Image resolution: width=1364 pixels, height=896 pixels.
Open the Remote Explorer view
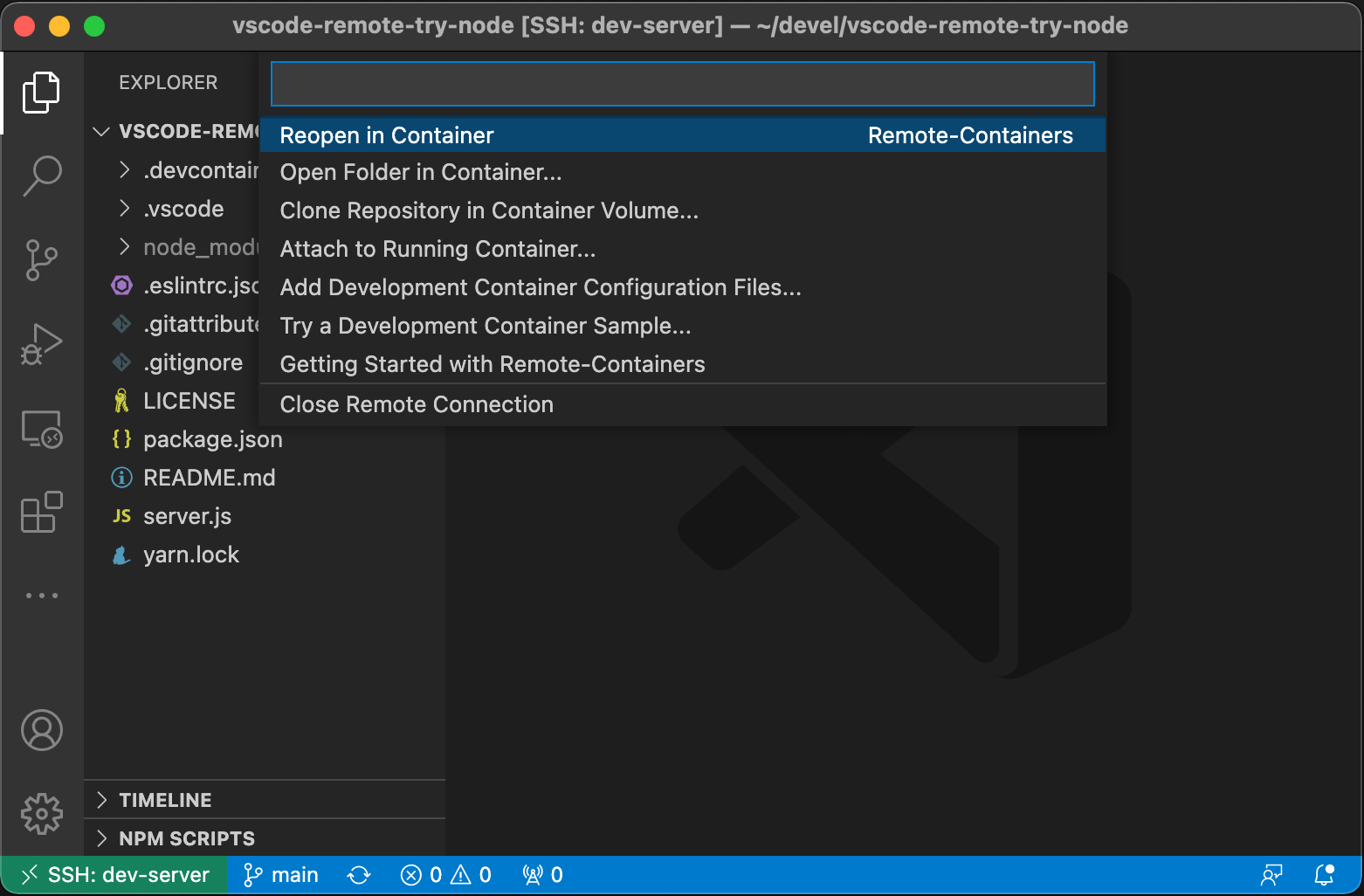coord(42,429)
